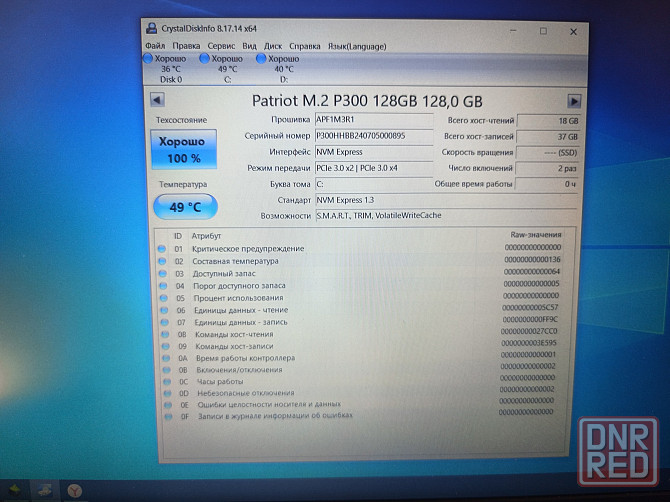This screenshot has width=670, height=502.
Task: Maximize the CrystalDiskInfo window
Action: (x=543, y=31)
